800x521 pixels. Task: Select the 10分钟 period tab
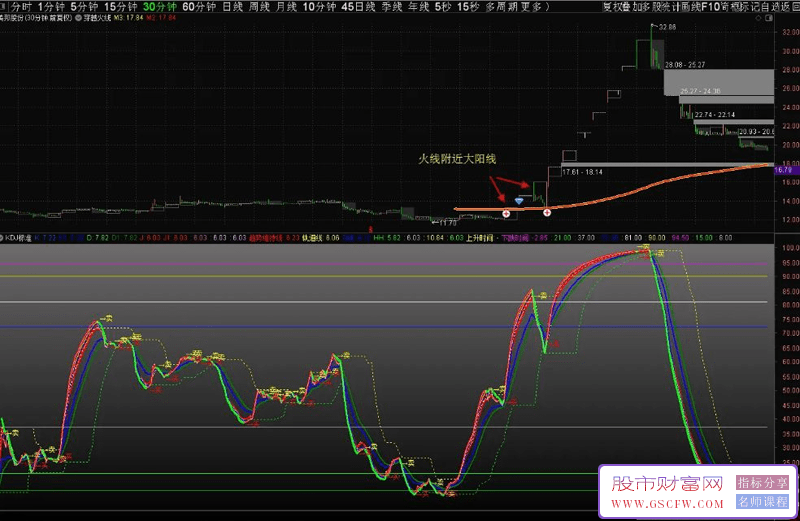tap(319, 7)
